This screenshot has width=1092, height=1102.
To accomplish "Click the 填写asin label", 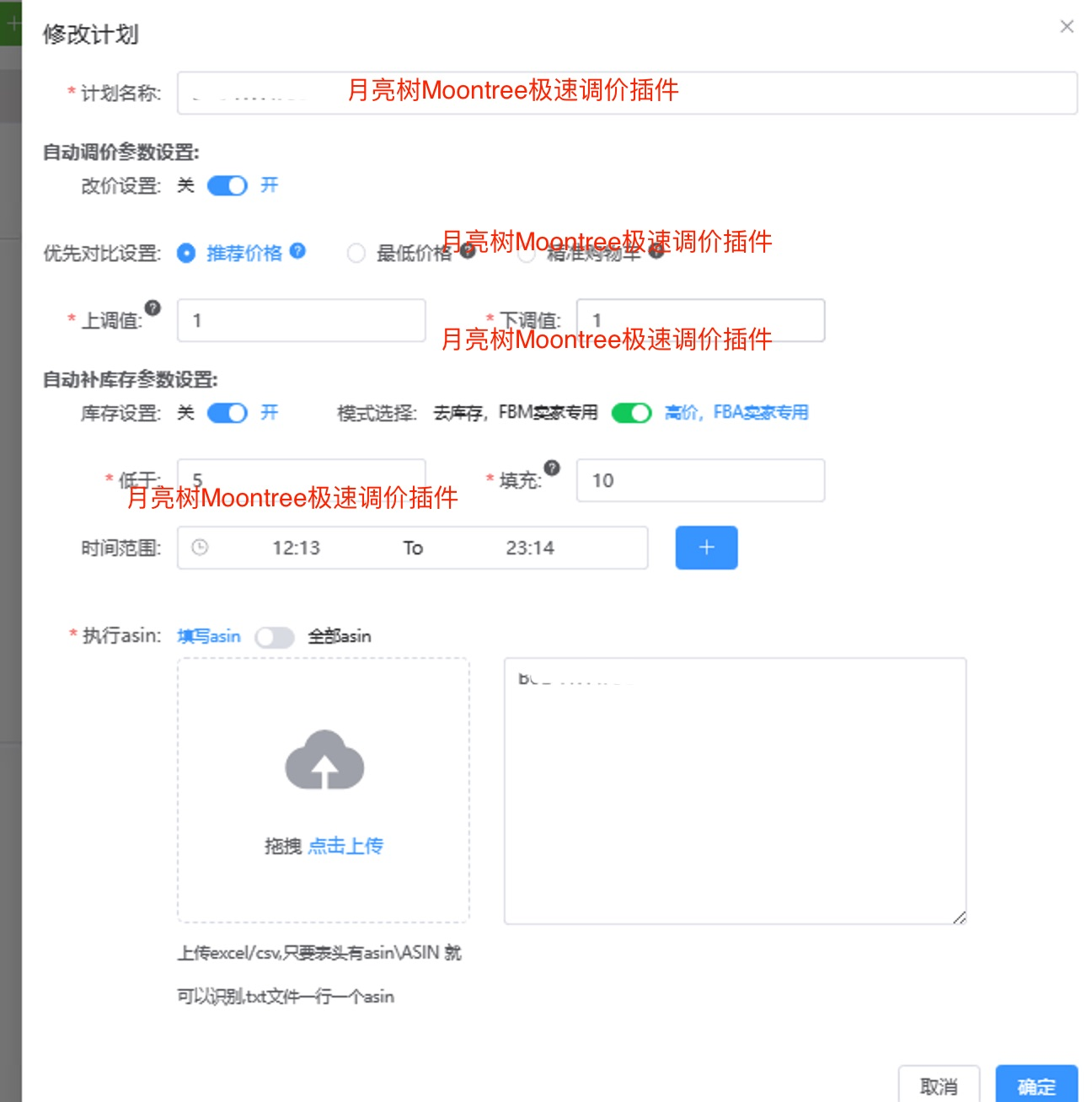I will [x=209, y=636].
